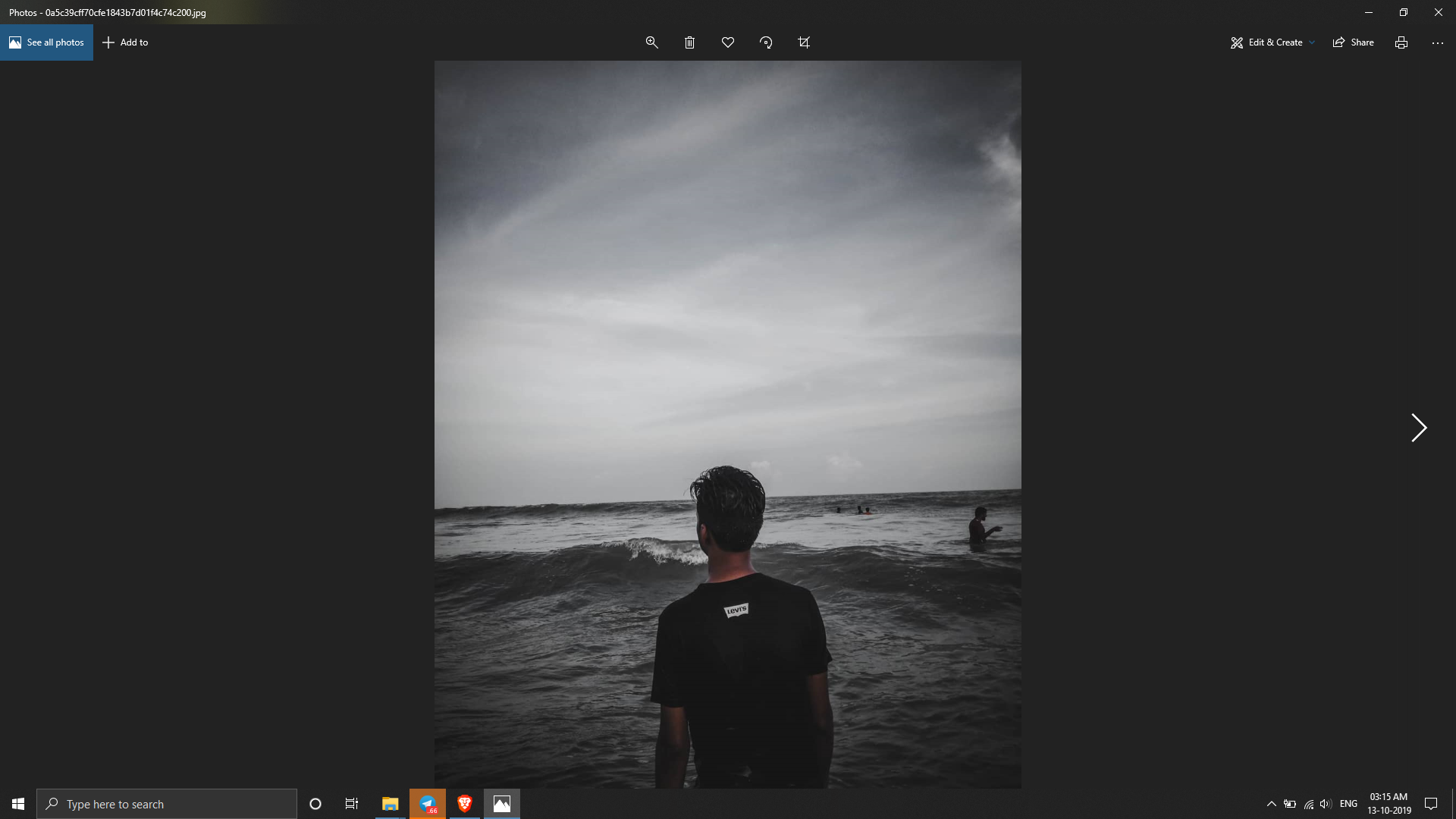Click the taskbar search box
This screenshot has width=1456, height=819.
click(167, 803)
